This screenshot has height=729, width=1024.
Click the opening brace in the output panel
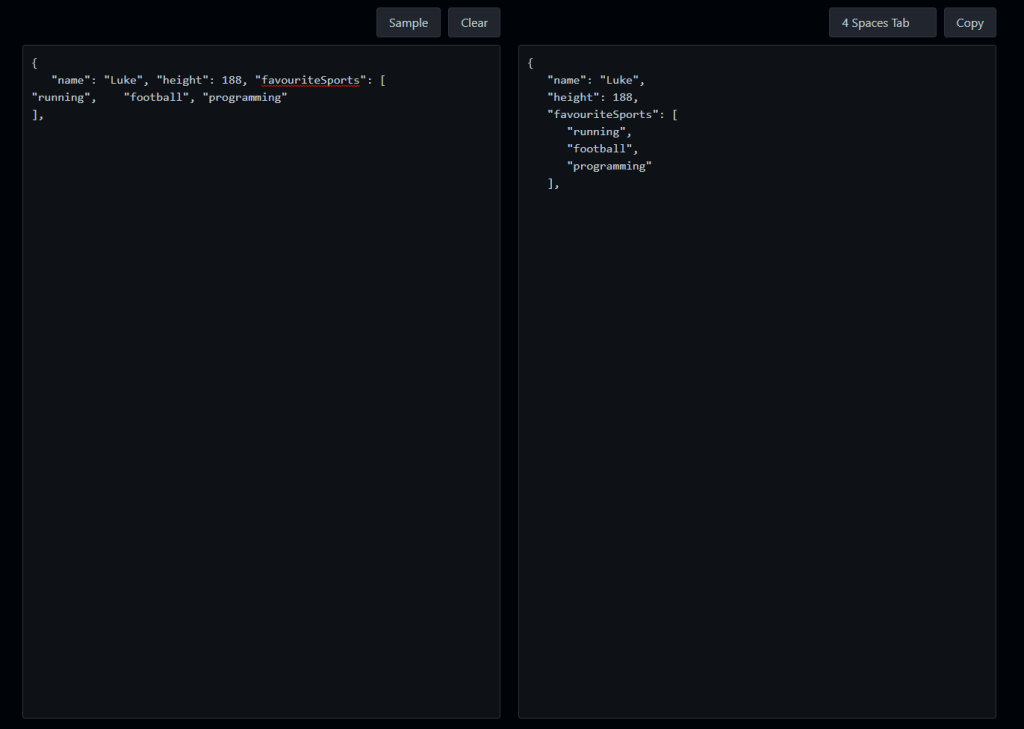point(531,63)
